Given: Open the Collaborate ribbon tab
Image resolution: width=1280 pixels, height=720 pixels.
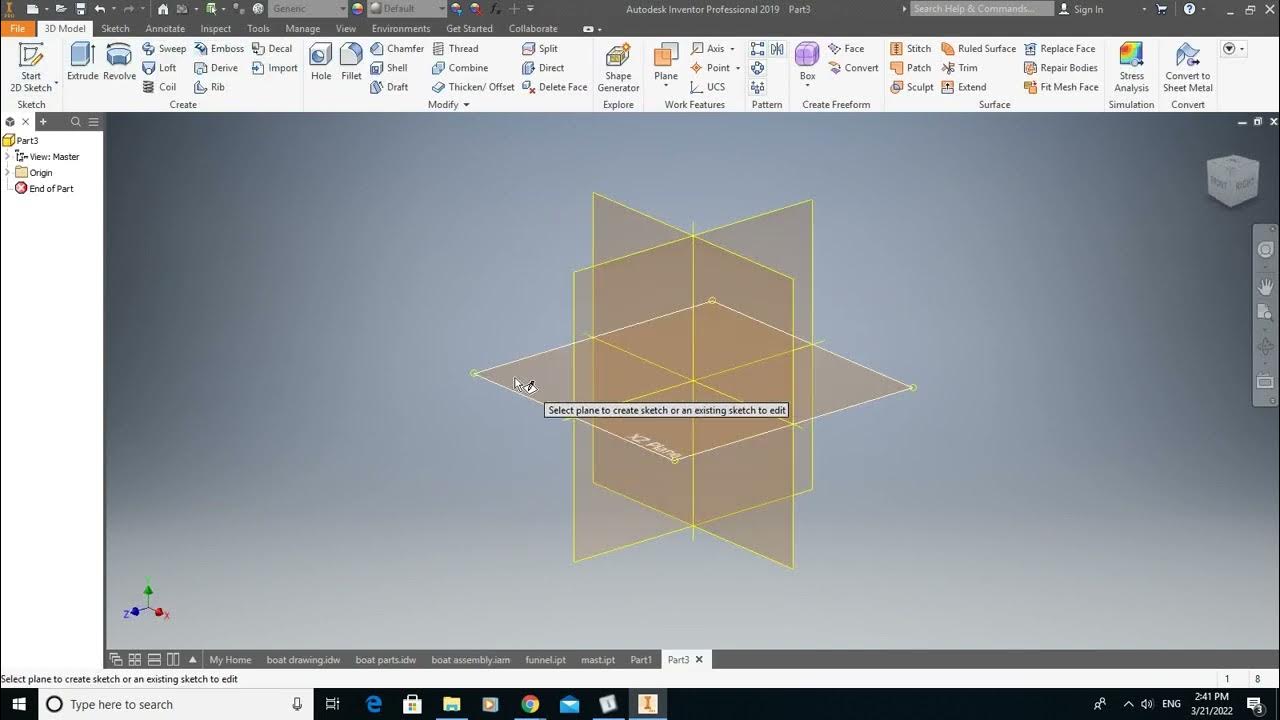Looking at the screenshot, I should [533, 28].
